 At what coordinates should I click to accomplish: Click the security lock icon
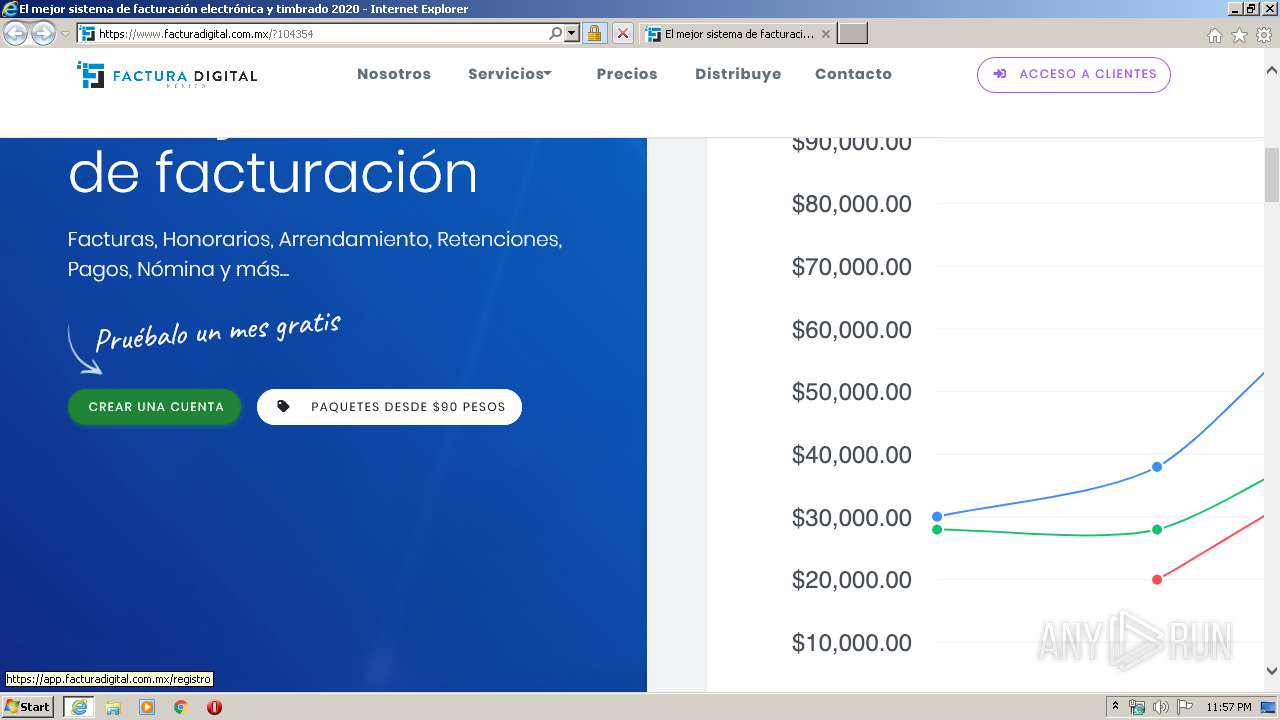tap(594, 34)
